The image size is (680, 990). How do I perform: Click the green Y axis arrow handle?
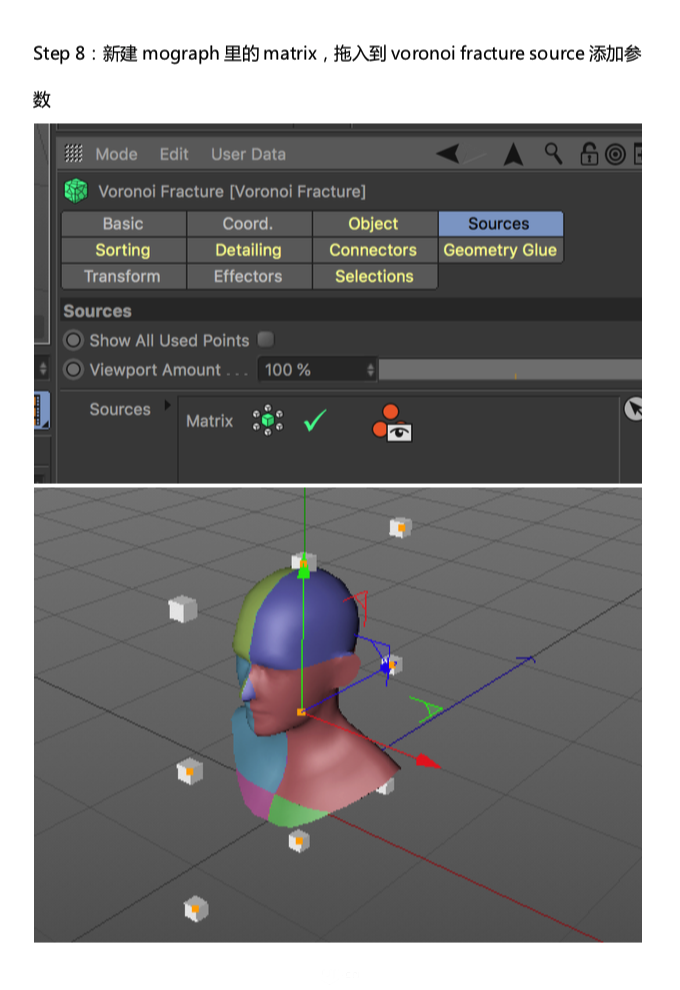[x=304, y=572]
